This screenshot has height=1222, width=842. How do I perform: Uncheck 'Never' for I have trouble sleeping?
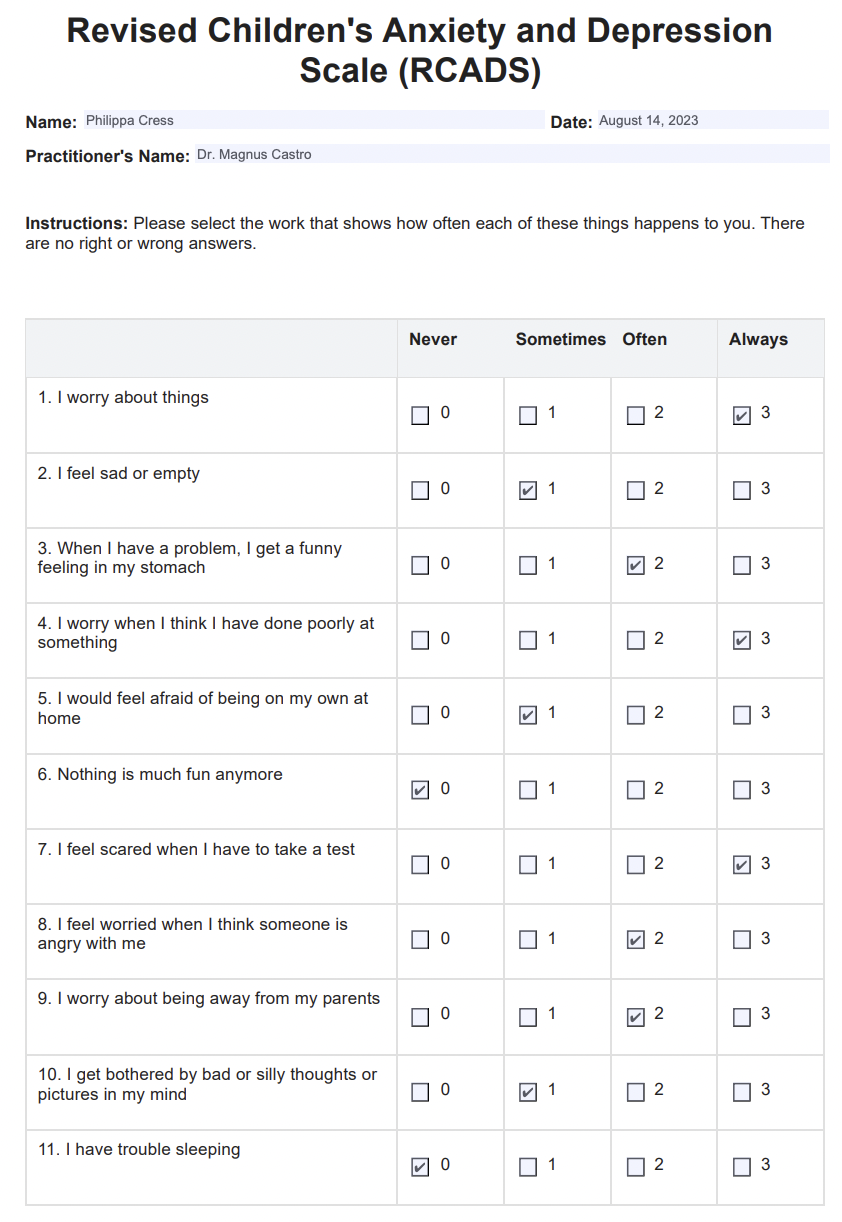click(x=420, y=1167)
